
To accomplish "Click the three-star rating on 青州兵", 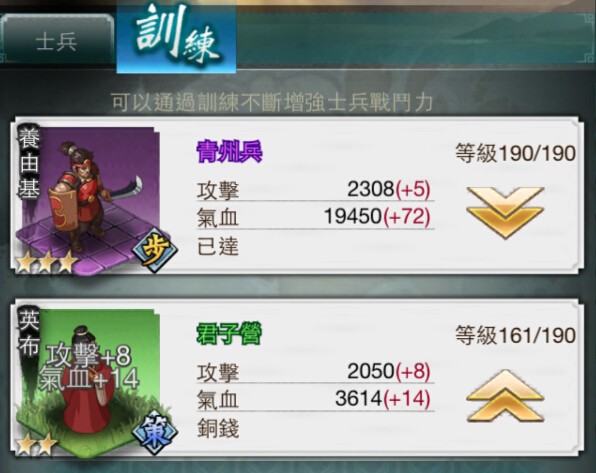I will (x=46, y=263).
